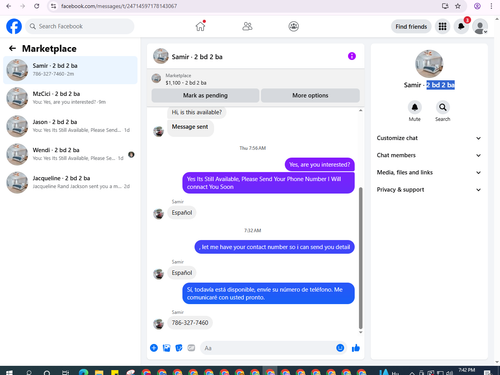This screenshot has height=375, width=500.
Task: Open the Jacqueline - 2 bd 2 ba conversation
Action: point(70,182)
